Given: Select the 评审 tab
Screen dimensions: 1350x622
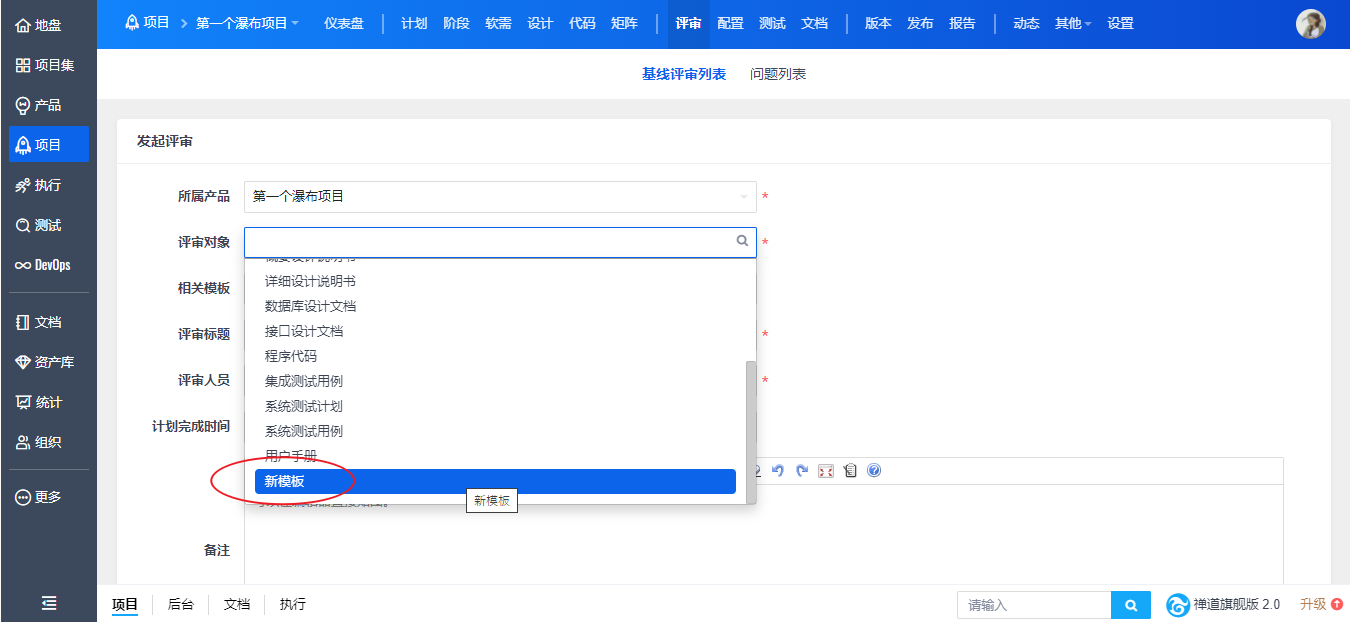Looking at the screenshot, I should (689, 23).
